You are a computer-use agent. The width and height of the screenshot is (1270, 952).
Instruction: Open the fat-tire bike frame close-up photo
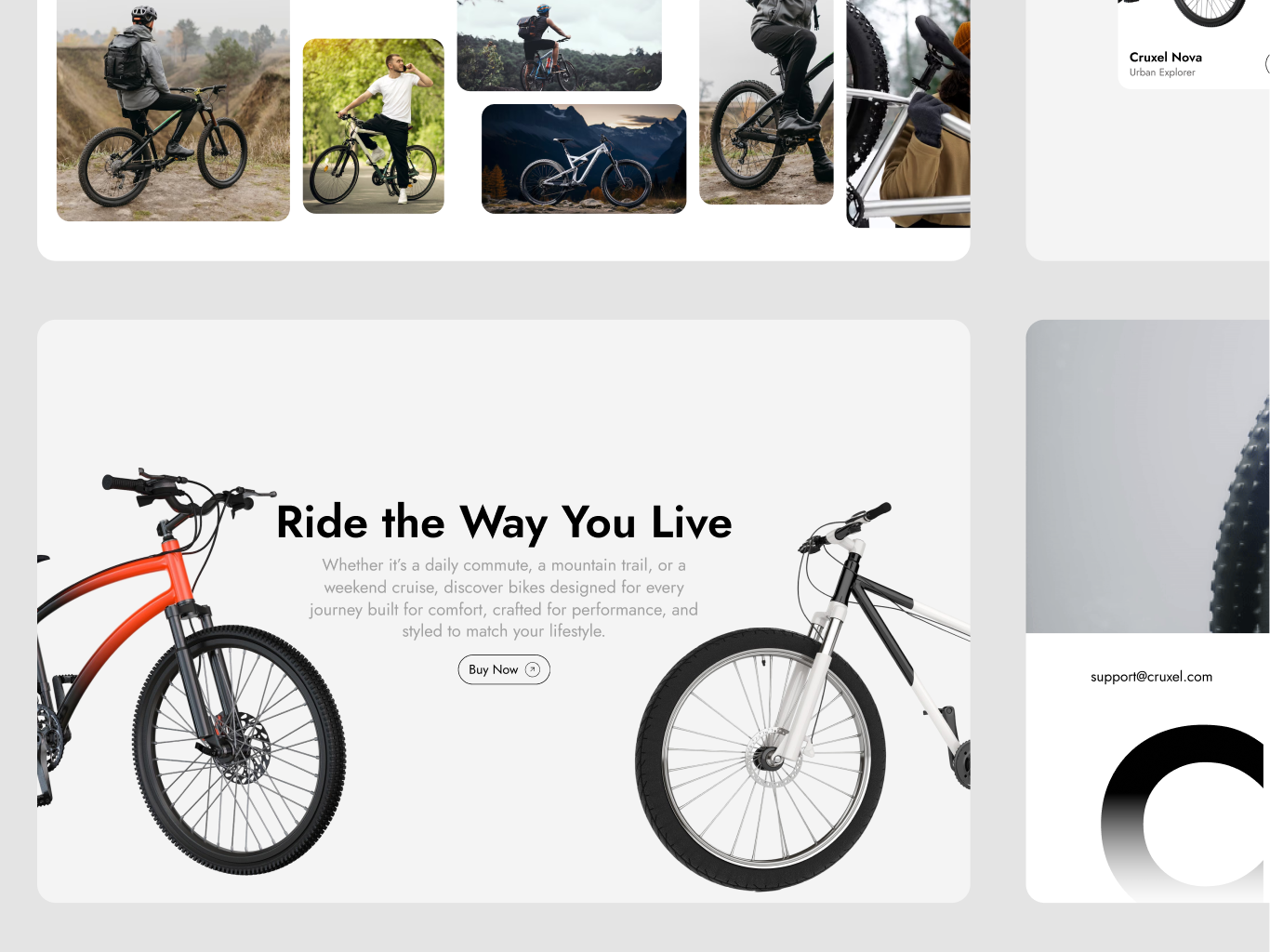[908, 113]
